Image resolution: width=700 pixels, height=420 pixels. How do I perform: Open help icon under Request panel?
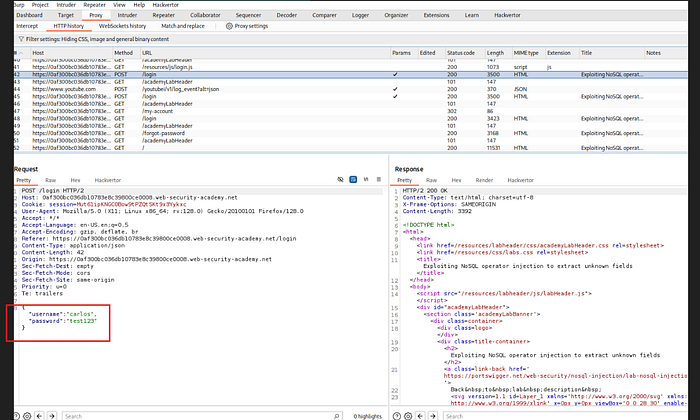(16, 416)
